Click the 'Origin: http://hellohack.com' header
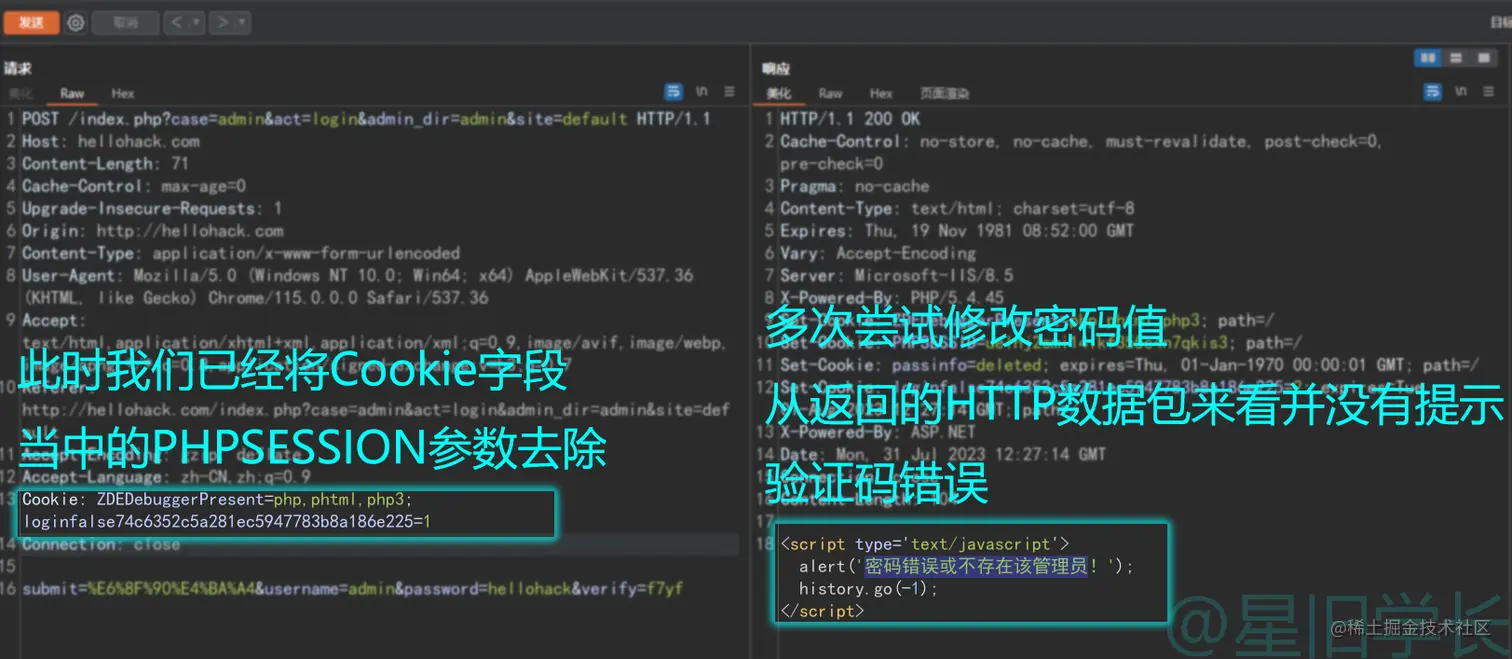Image resolution: width=1512 pixels, height=659 pixels. 152,231
